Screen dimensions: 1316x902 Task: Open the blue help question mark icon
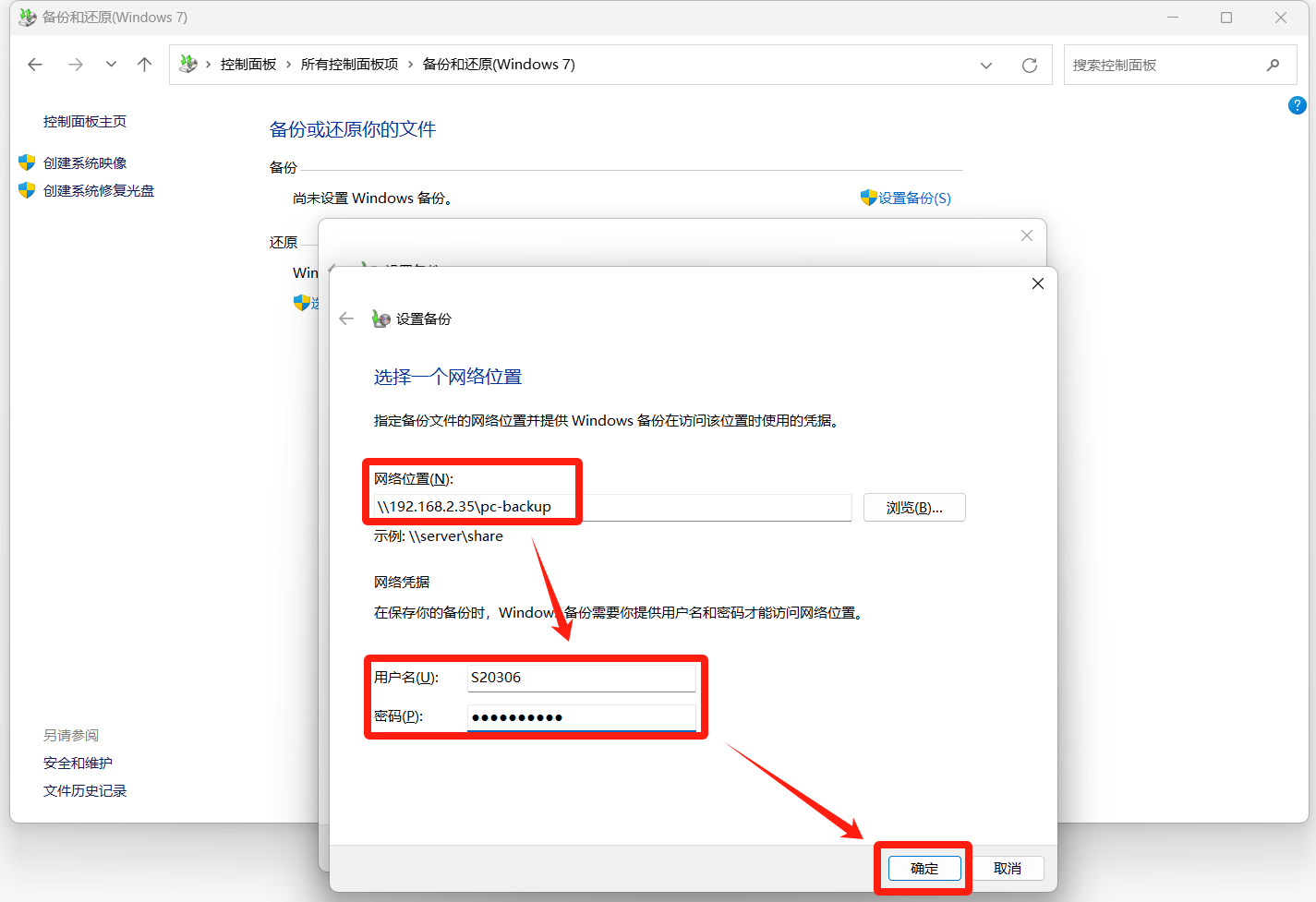coord(1297,106)
